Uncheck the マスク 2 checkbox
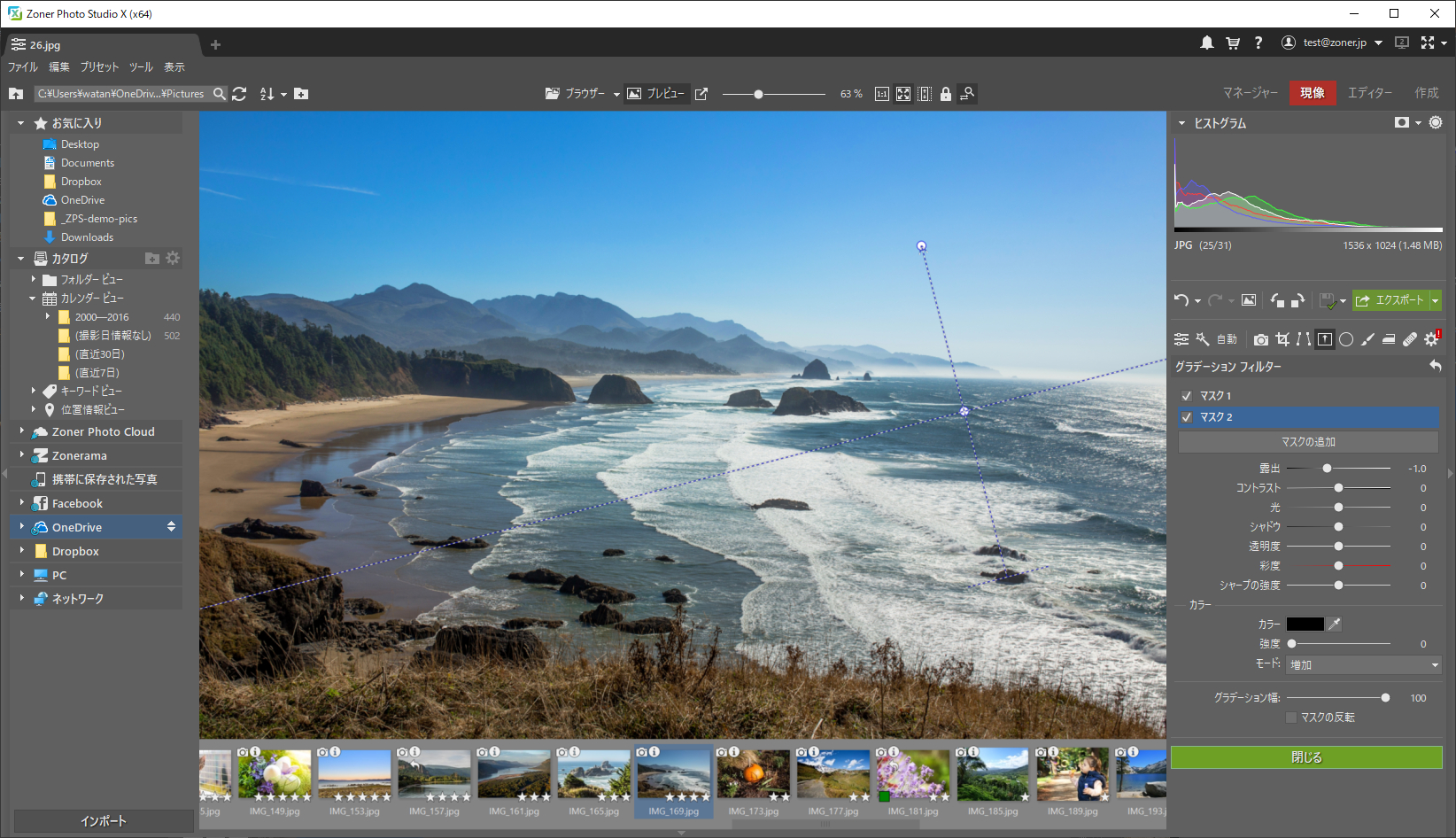Viewport: 1456px width, 838px height. coord(1187,417)
